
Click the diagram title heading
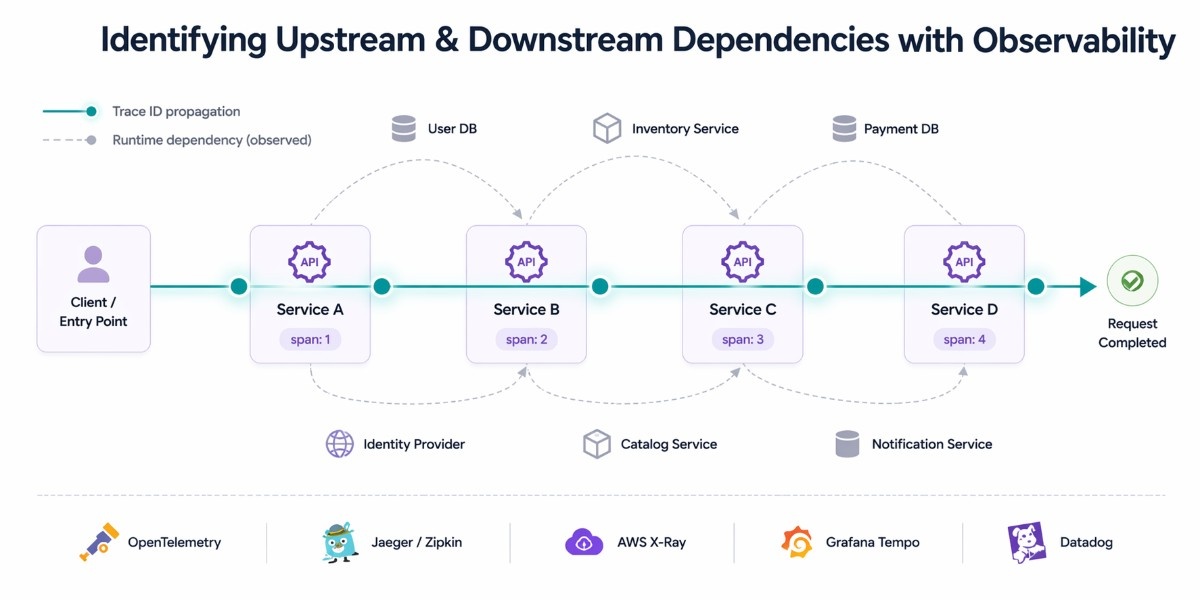637,41
